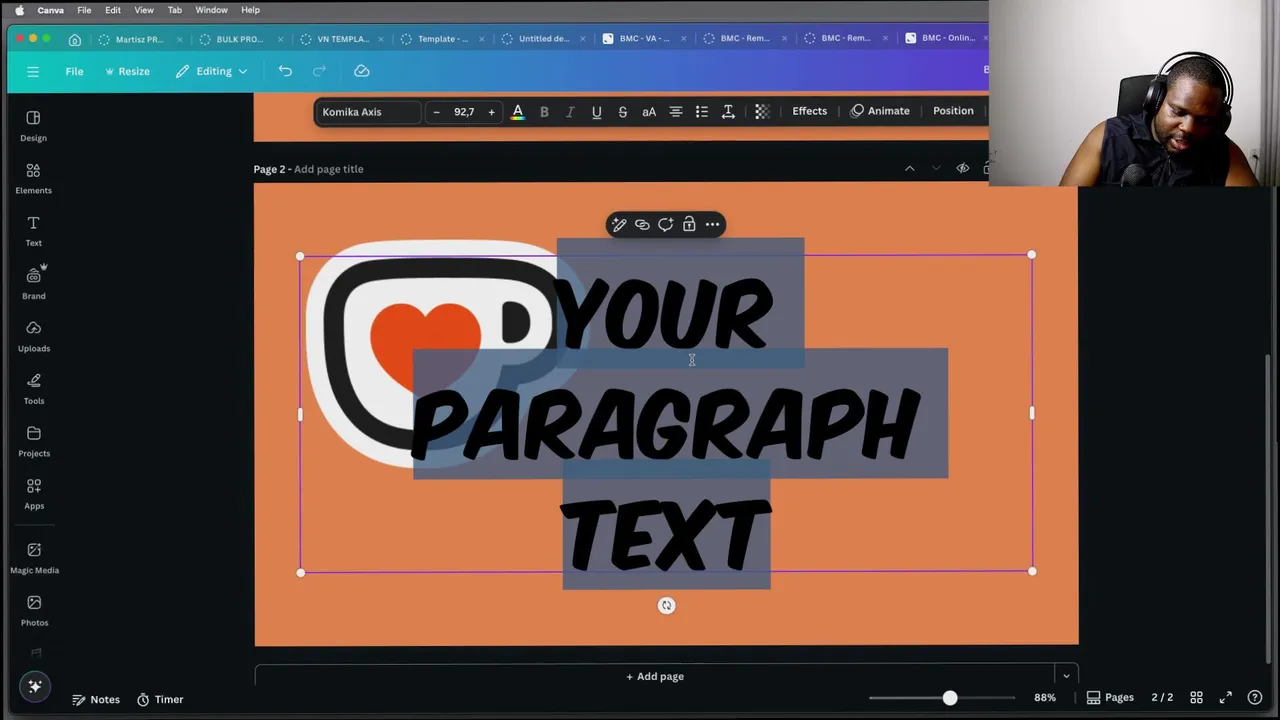
Task: Open the Editing mode dropdown
Action: [211, 71]
